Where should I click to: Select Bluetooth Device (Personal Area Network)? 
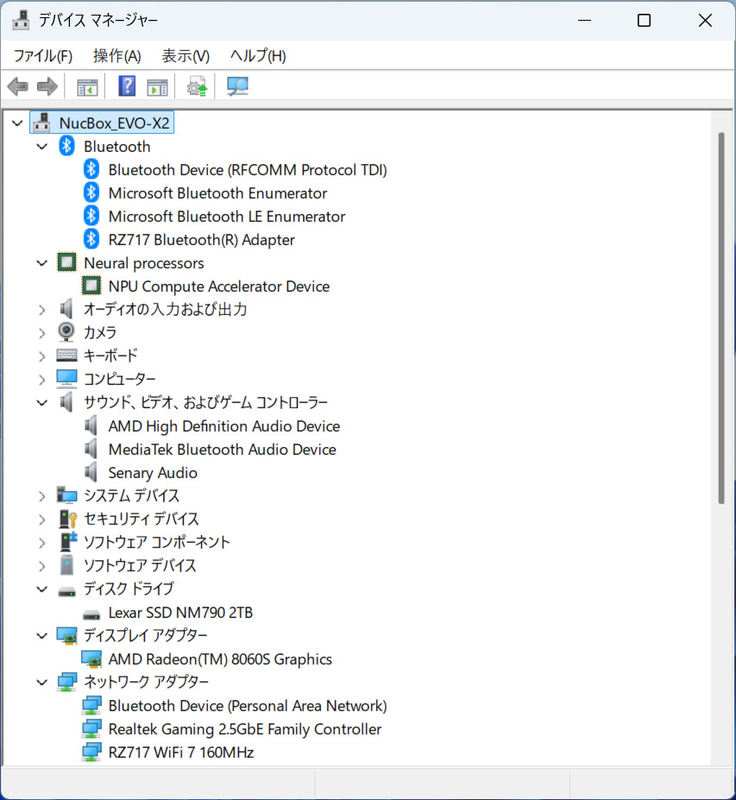(x=247, y=706)
